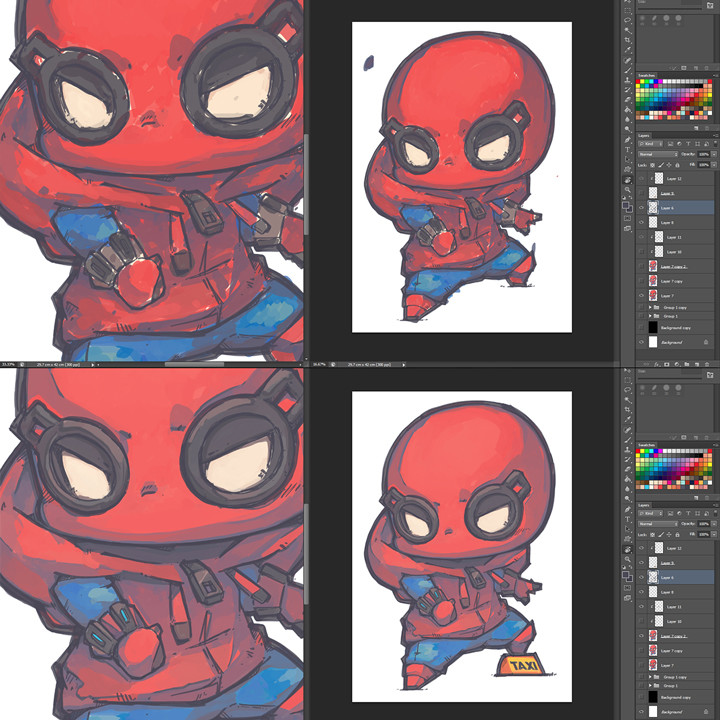720x720 pixels.
Task: Expand Group 1 in lower Layers panel
Action: click(650, 686)
